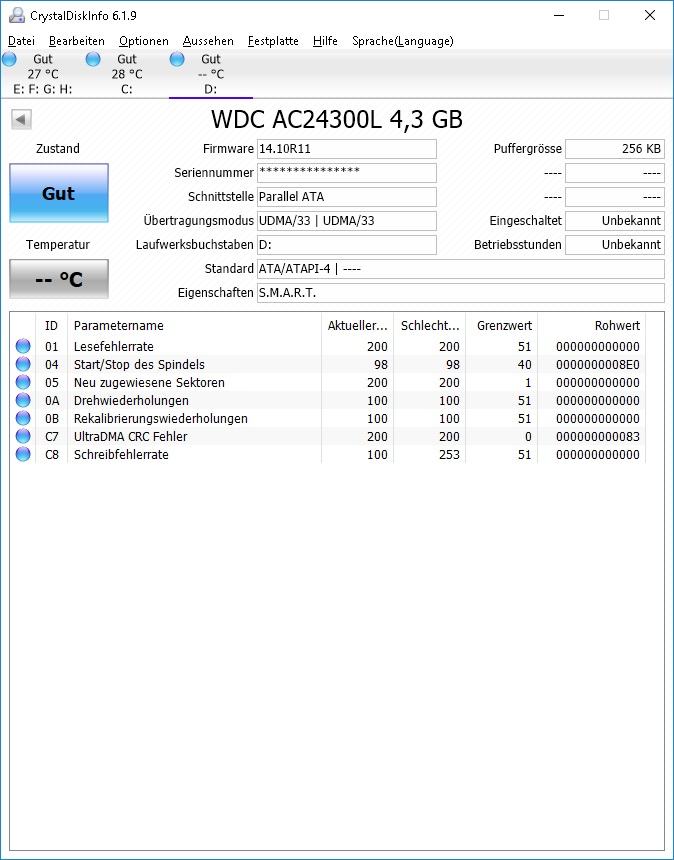Select the Neu zugewiesene Sektoren parameter name
Screen dimensions: 674x860
click(x=149, y=383)
